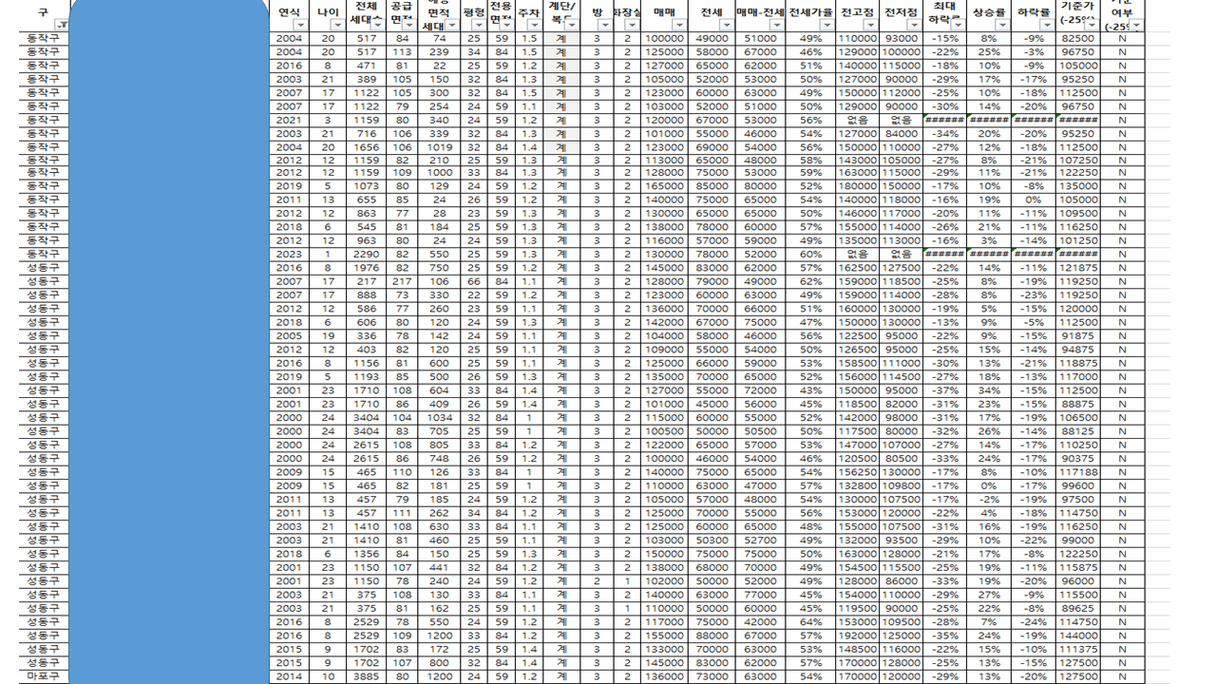
Task: Click the 101250 base price cell
Action: click(x=1076, y=241)
